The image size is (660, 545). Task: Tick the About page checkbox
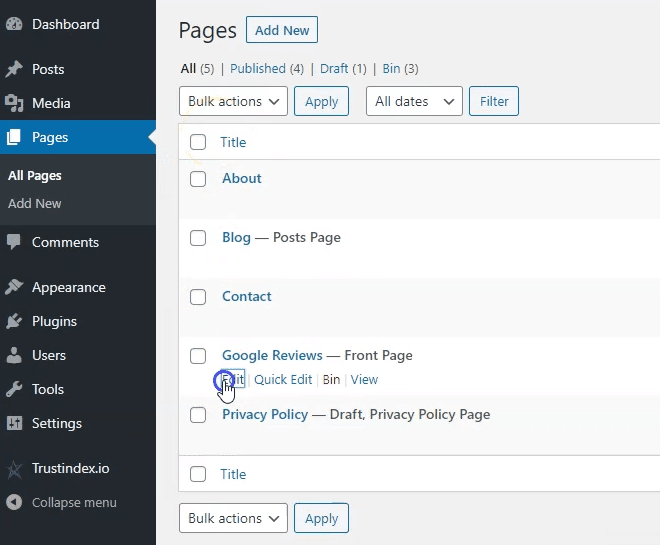[198, 179]
